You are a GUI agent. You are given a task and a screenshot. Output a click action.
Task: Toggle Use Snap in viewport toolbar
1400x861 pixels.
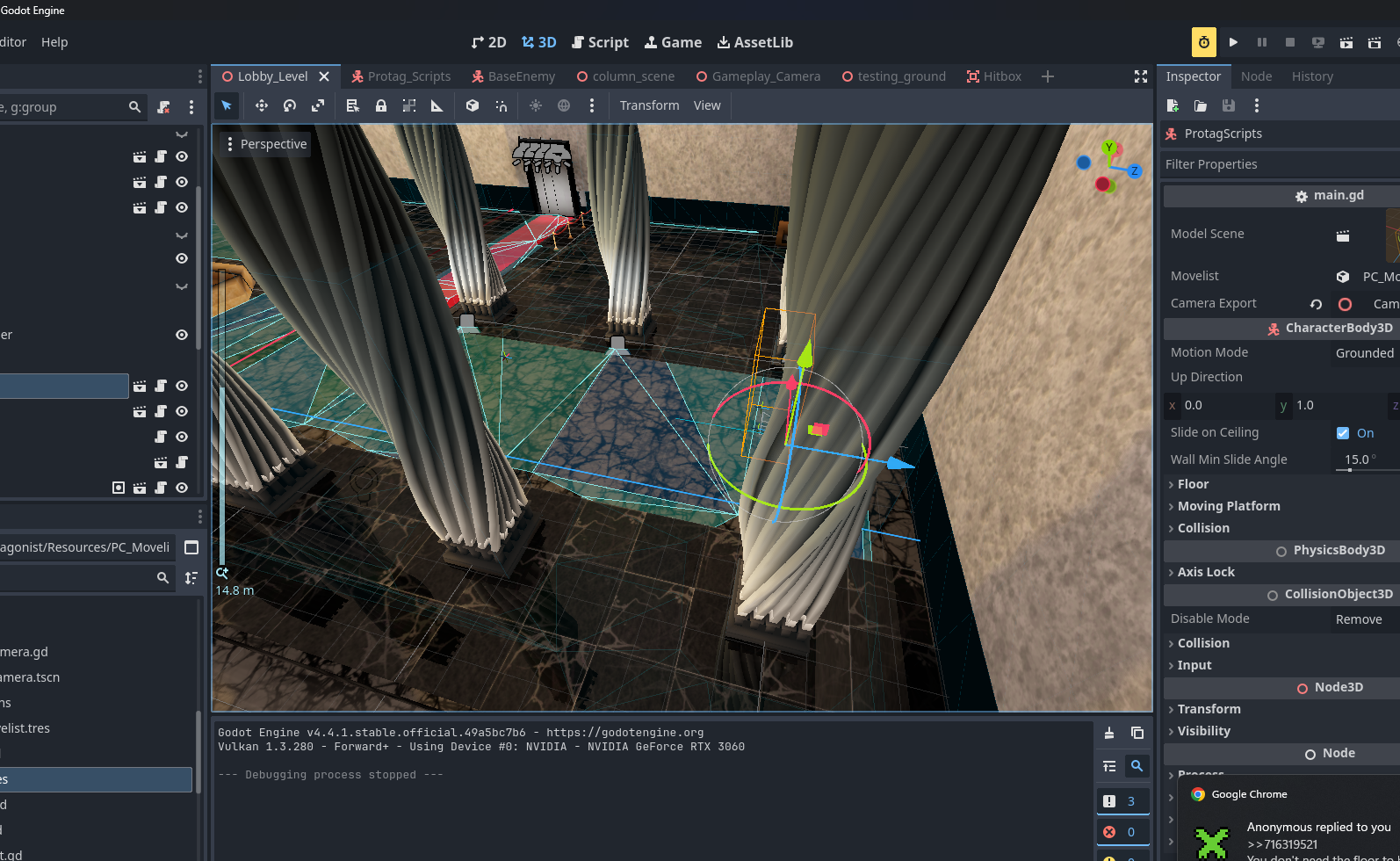[501, 105]
